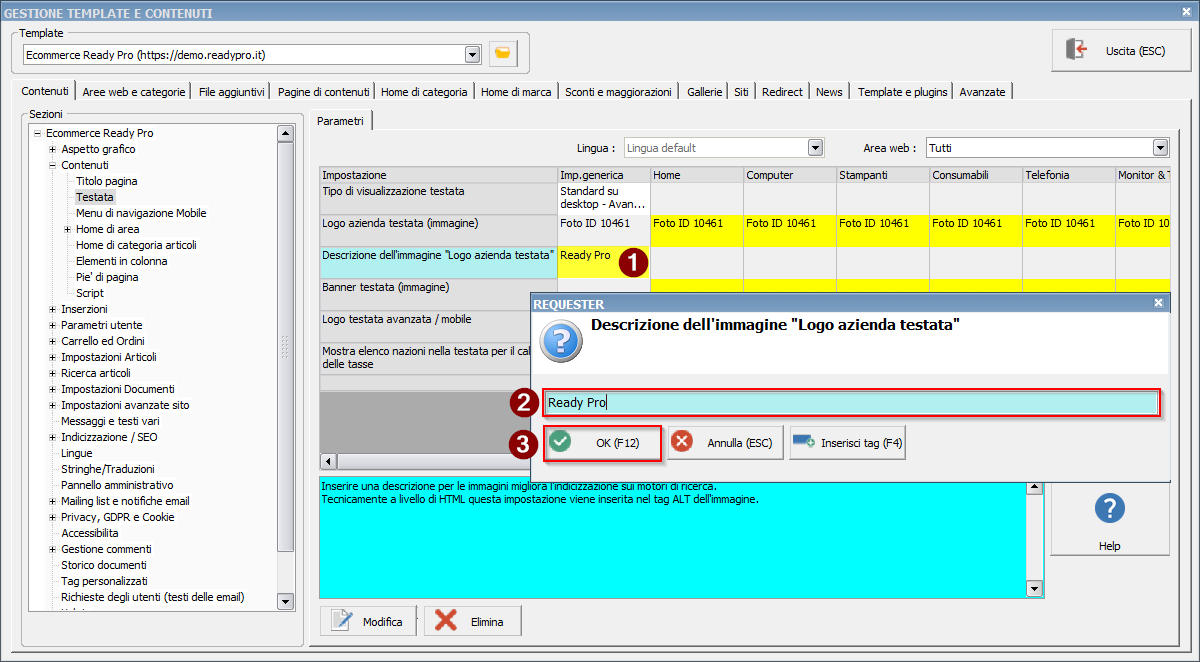Click the Inserisci tag (F4) button

click(x=847, y=442)
